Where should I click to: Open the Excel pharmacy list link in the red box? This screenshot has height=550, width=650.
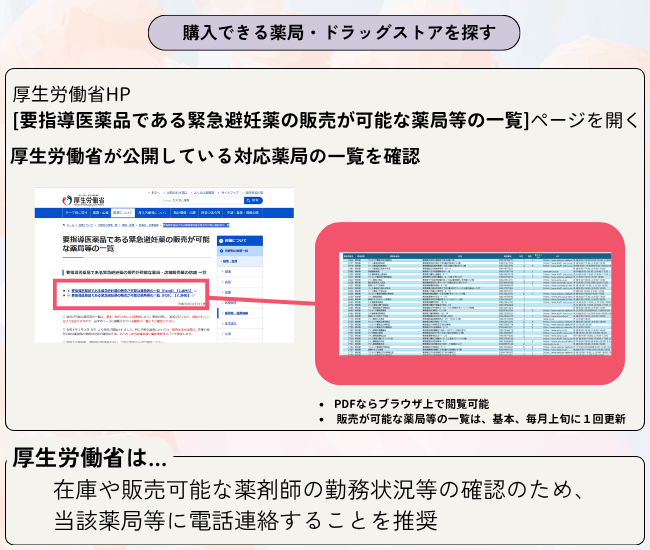click(x=132, y=291)
